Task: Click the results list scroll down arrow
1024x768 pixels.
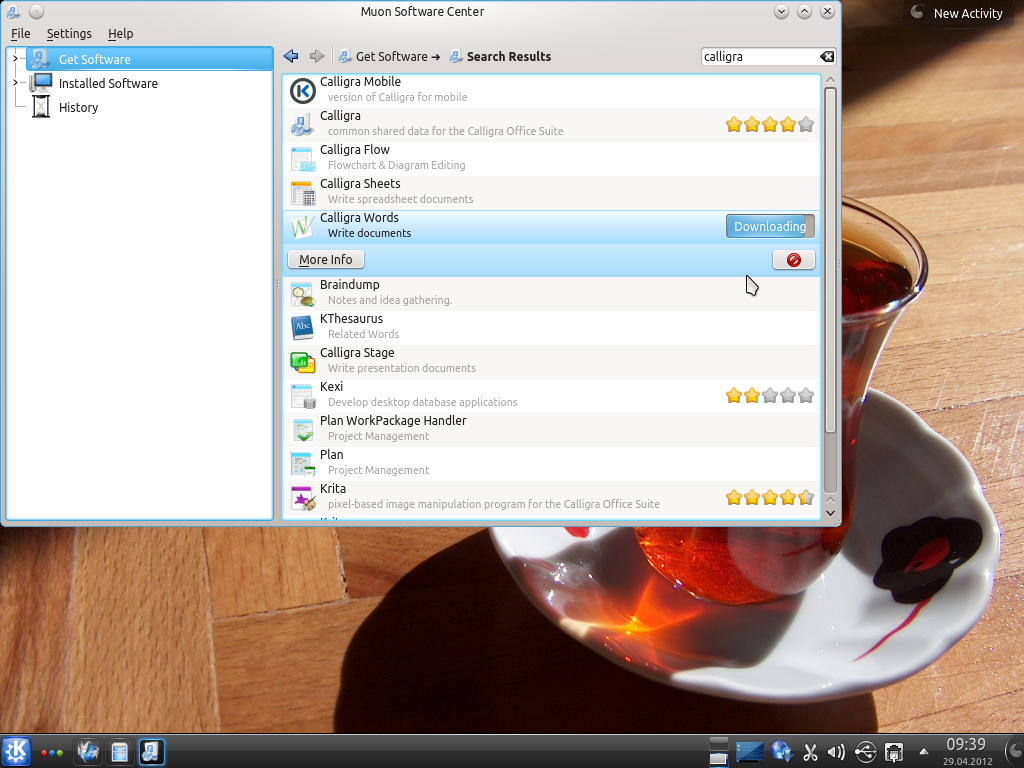Action: (x=830, y=513)
